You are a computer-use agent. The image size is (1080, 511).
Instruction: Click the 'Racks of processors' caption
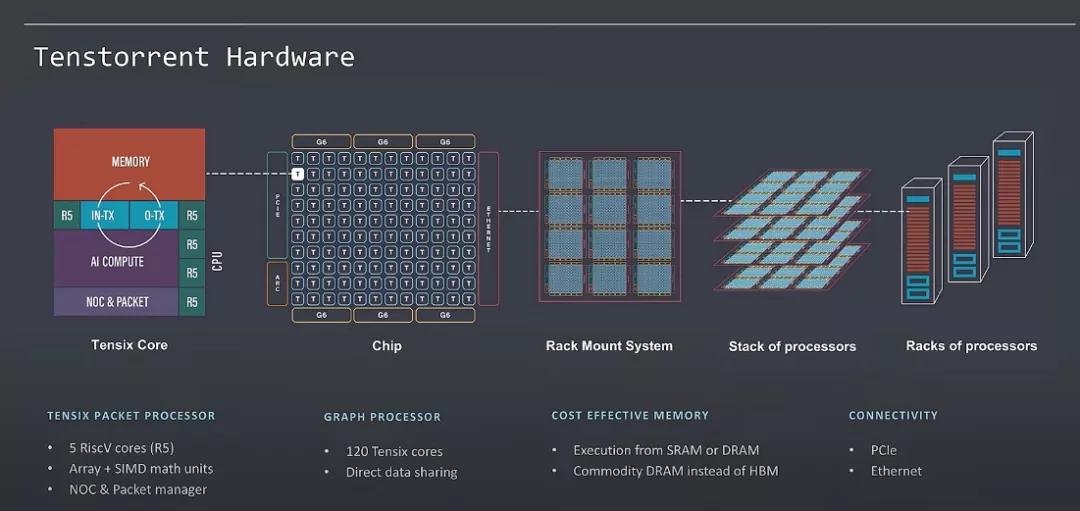point(971,346)
